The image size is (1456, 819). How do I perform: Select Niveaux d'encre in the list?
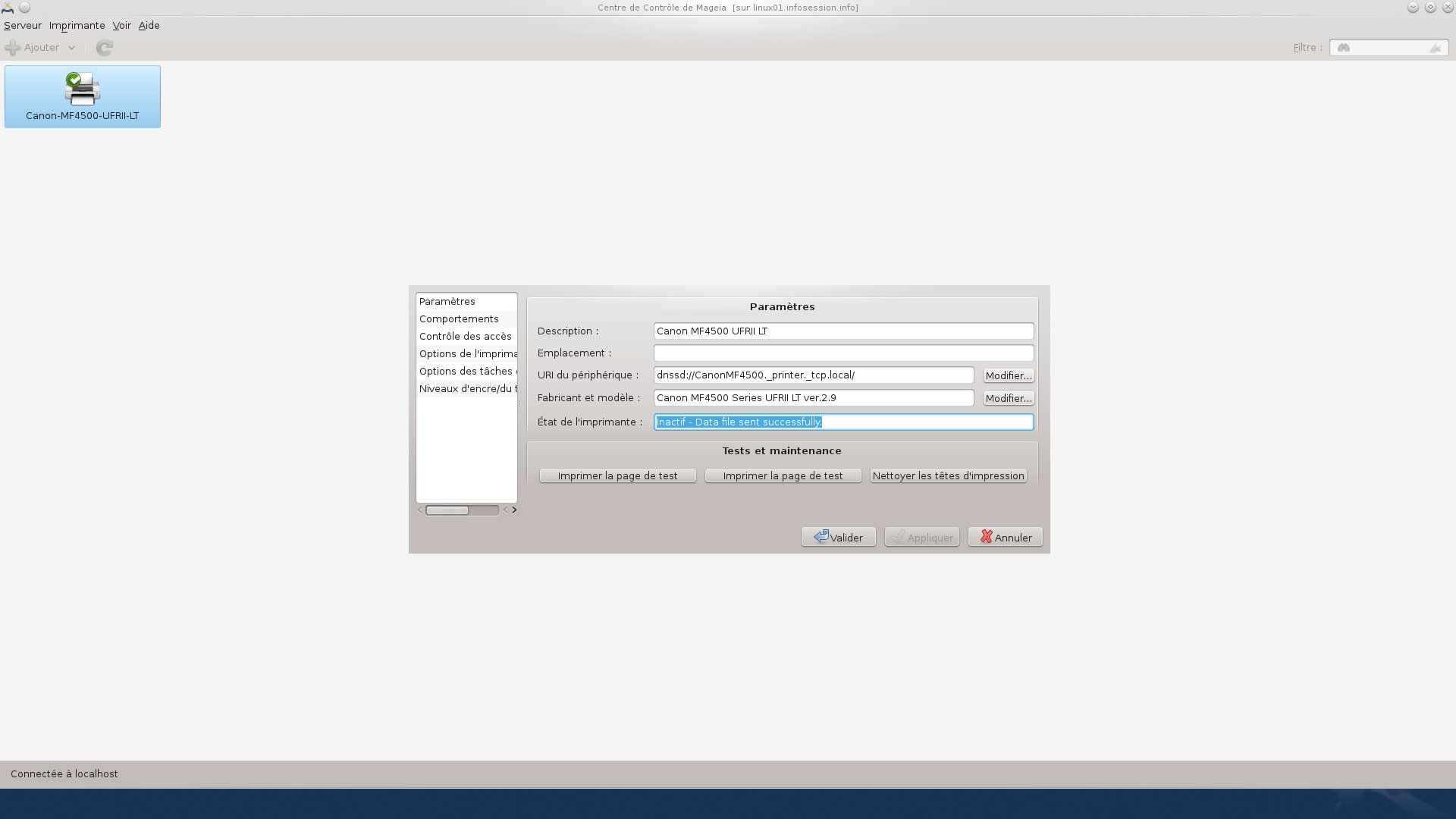click(466, 388)
